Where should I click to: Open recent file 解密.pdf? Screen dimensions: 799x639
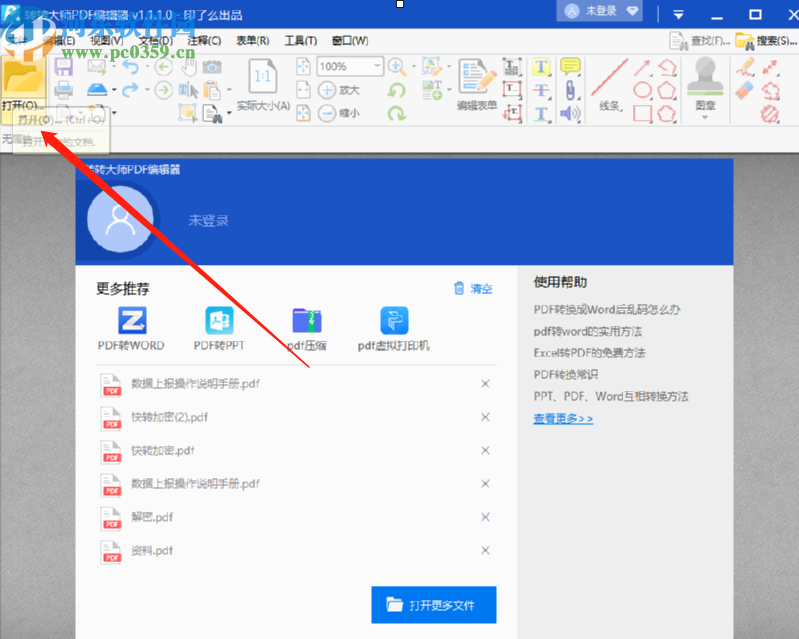point(152,517)
